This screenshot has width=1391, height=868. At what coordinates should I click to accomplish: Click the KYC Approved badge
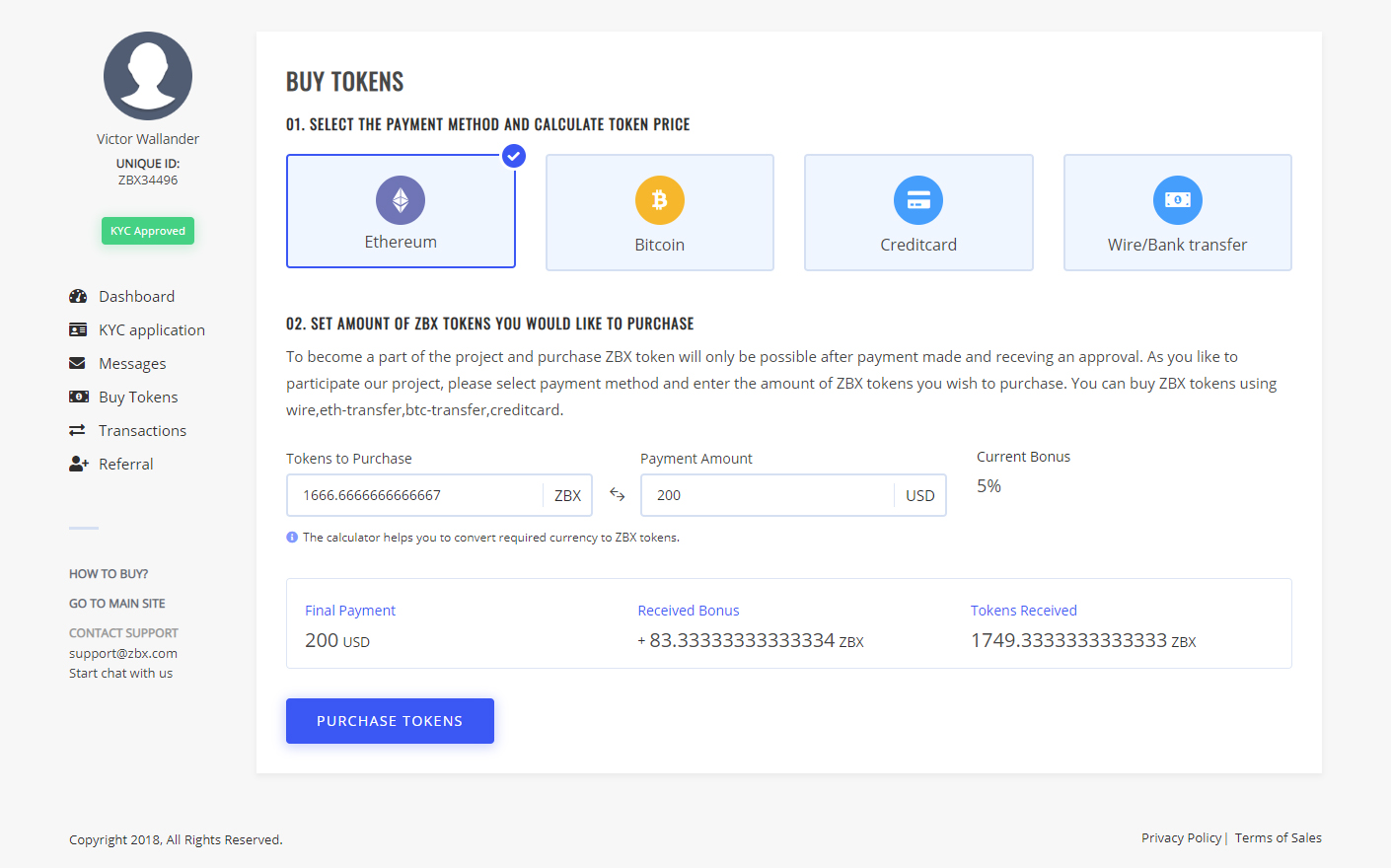[x=148, y=231]
